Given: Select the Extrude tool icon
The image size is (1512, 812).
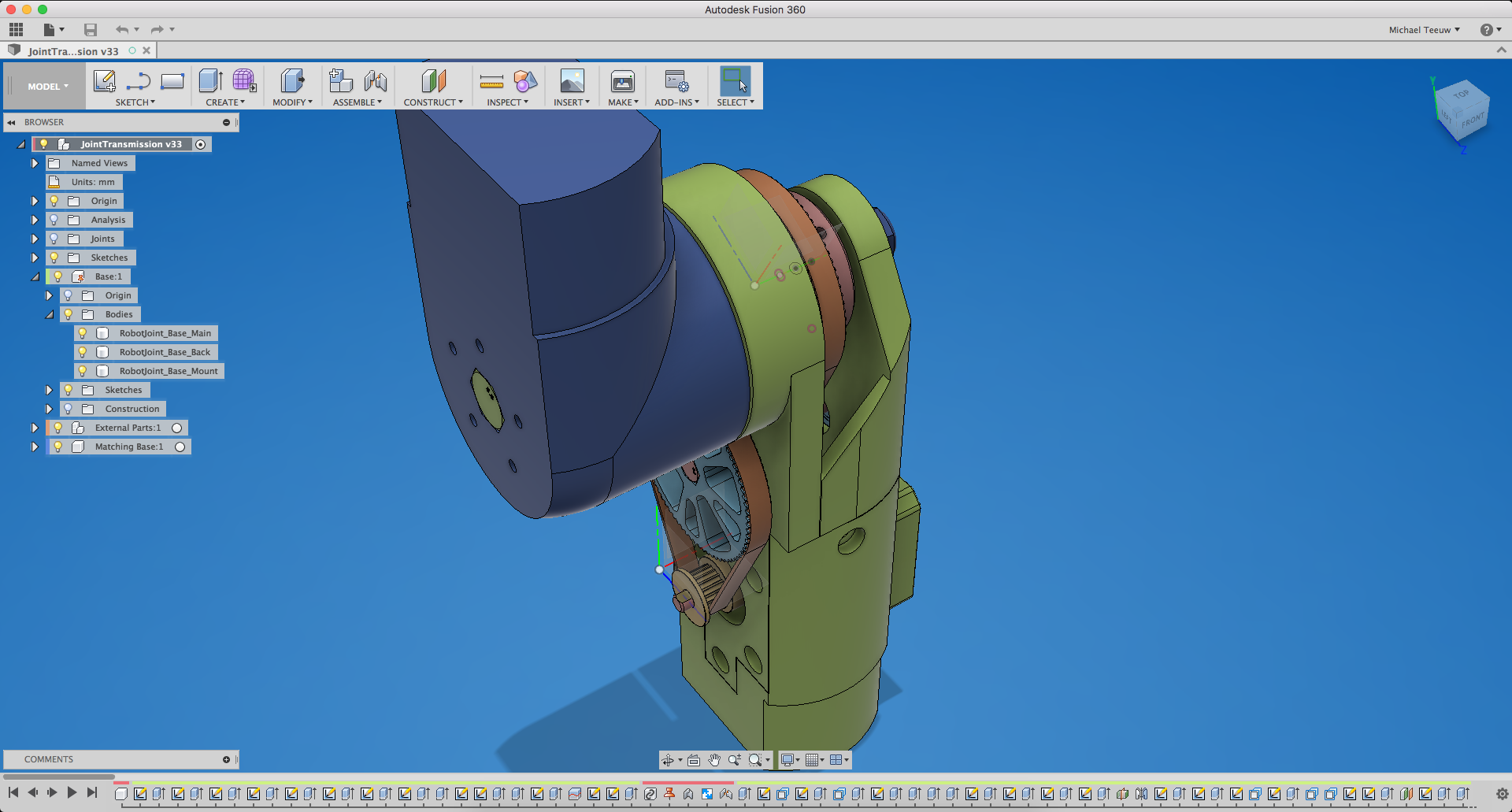Looking at the screenshot, I should pyautogui.click(x=210, y=81).
